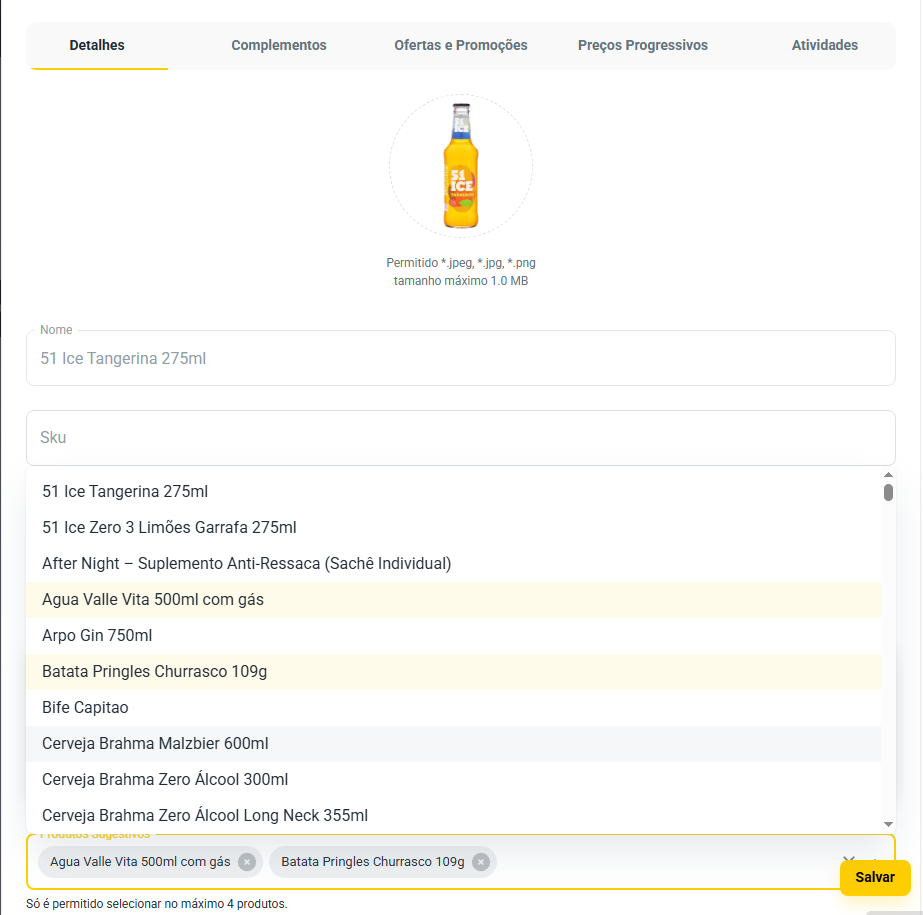Deselect Agua Valle Vita 500ml com gás option

[453, 599]
